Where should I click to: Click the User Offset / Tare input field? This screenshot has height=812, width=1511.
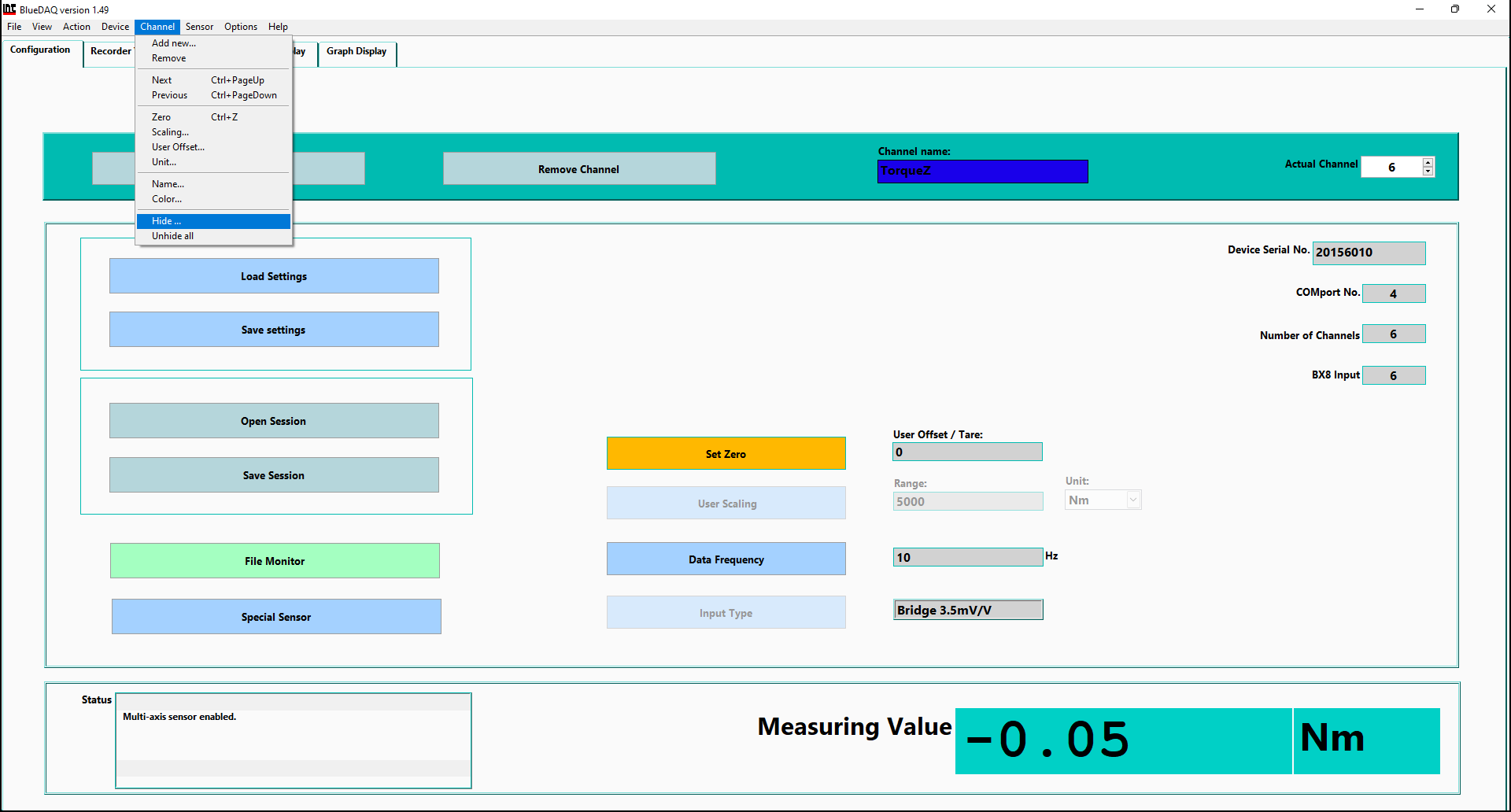[x=967, y=452]
